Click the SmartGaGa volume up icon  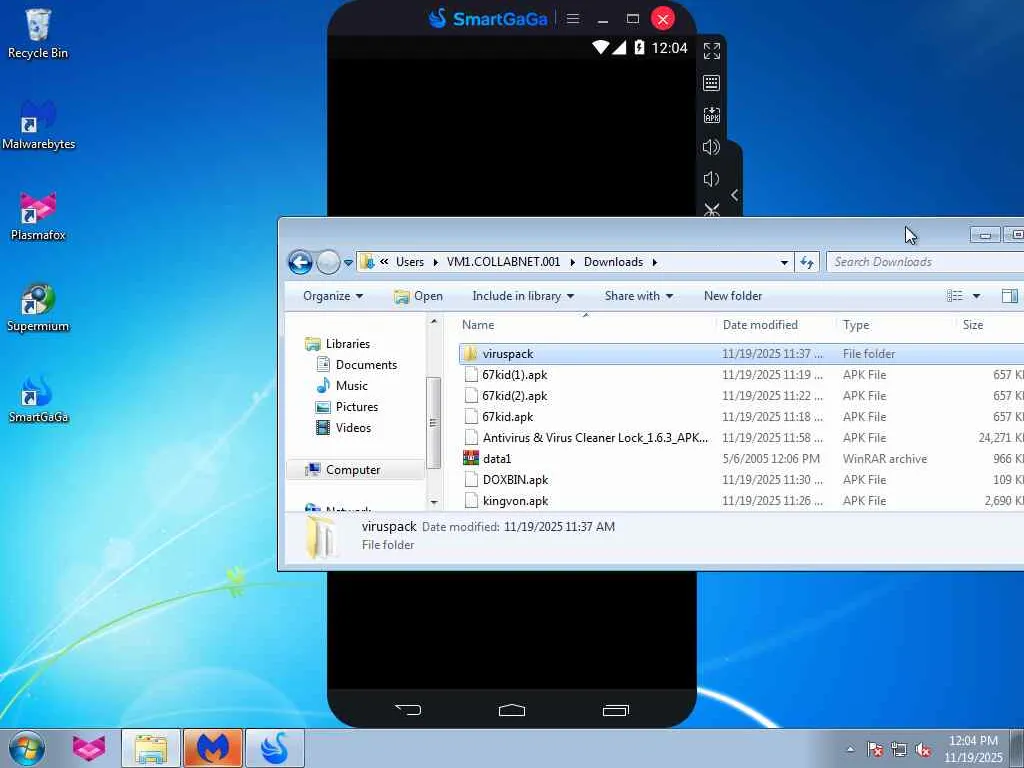712,147
